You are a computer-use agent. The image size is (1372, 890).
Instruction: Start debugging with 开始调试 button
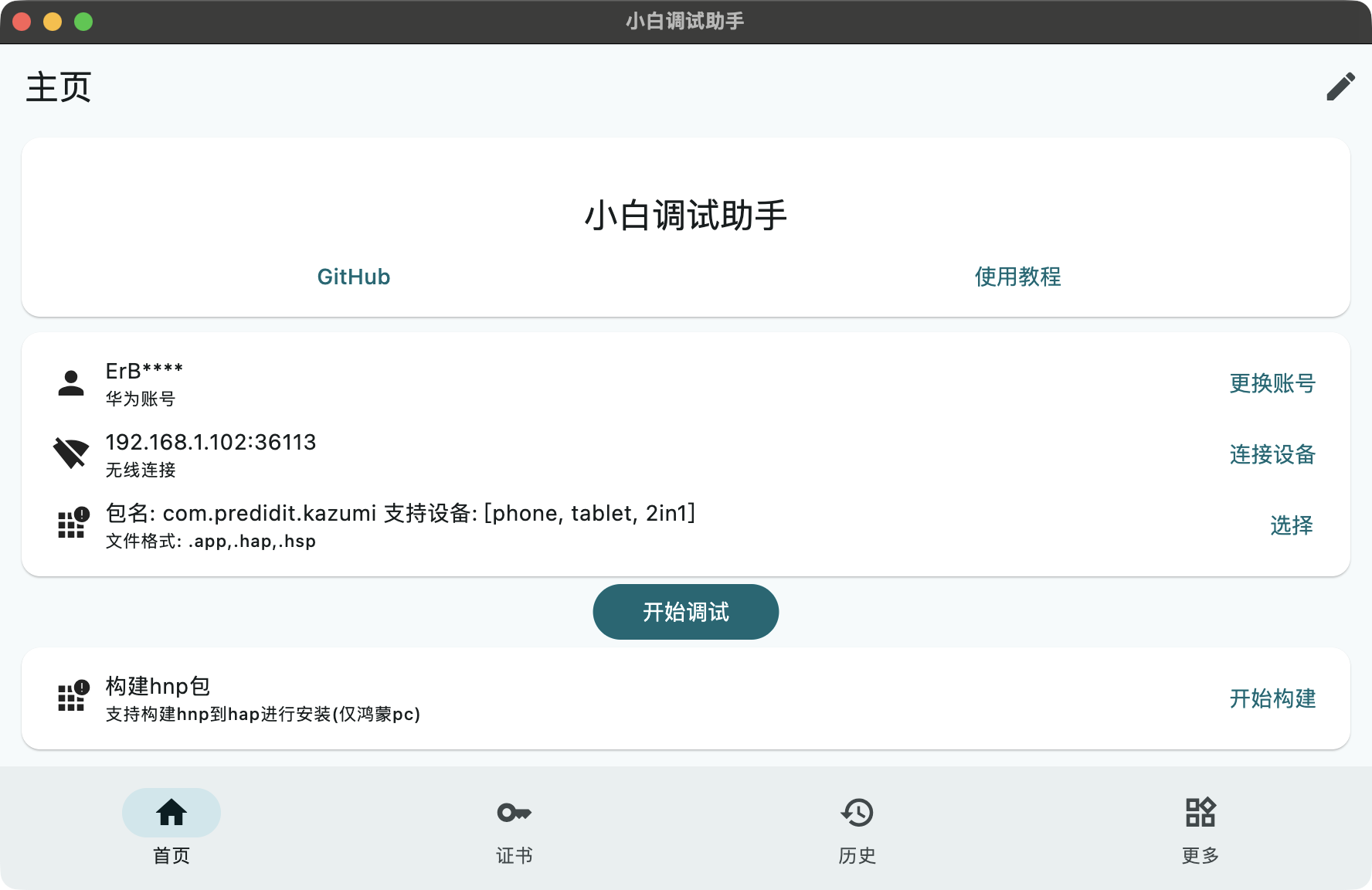click(x=685, y=612)
